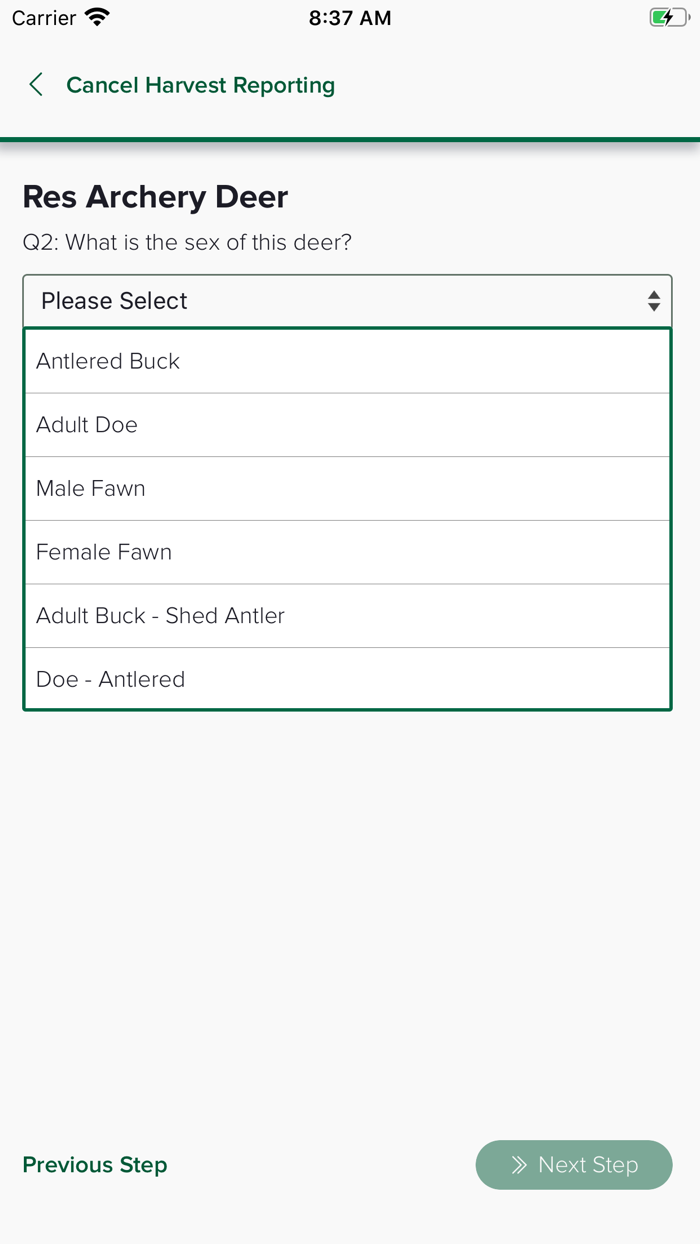
Task: Pick the Male Fawn option
Action: tap(347, 489)
